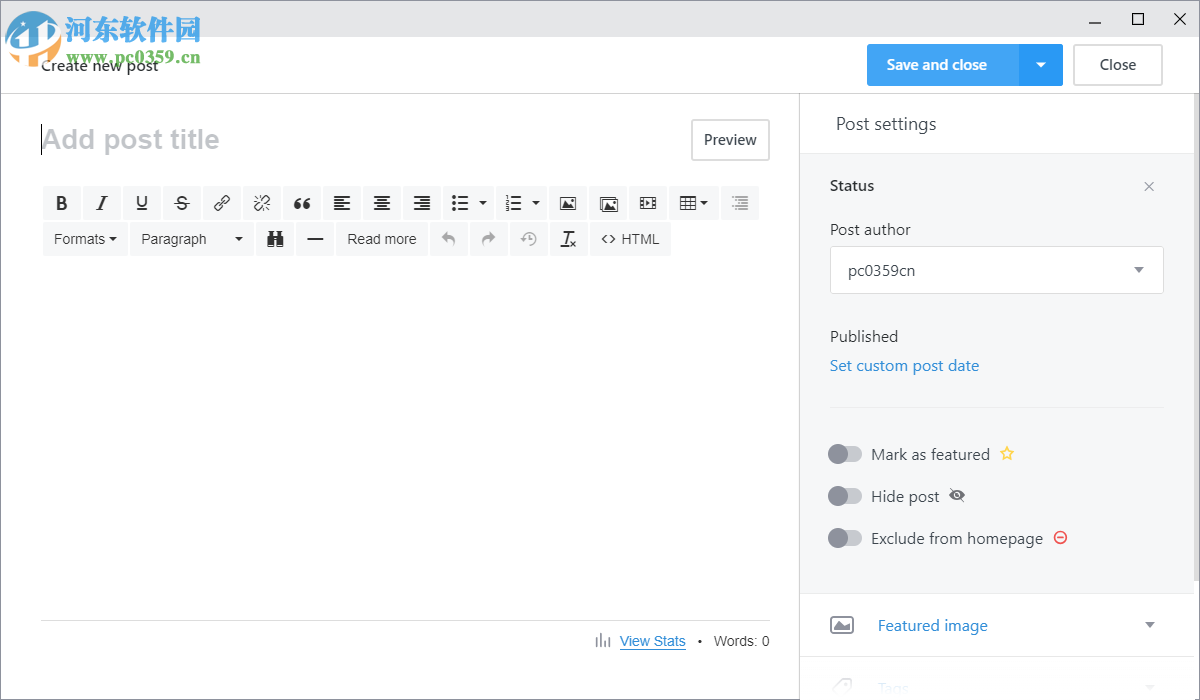Toggle Exclude from homepage
The image size is (1200, 700).
(x=845, y=538)
